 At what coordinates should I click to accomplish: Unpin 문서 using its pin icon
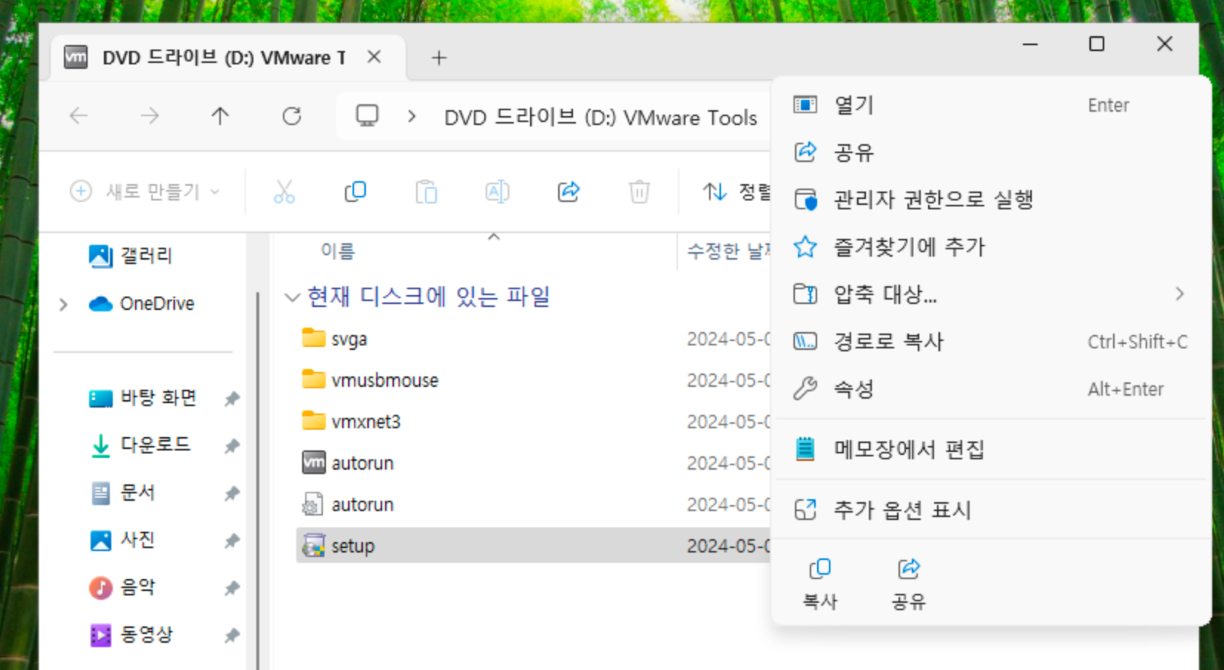pos(232,494)
